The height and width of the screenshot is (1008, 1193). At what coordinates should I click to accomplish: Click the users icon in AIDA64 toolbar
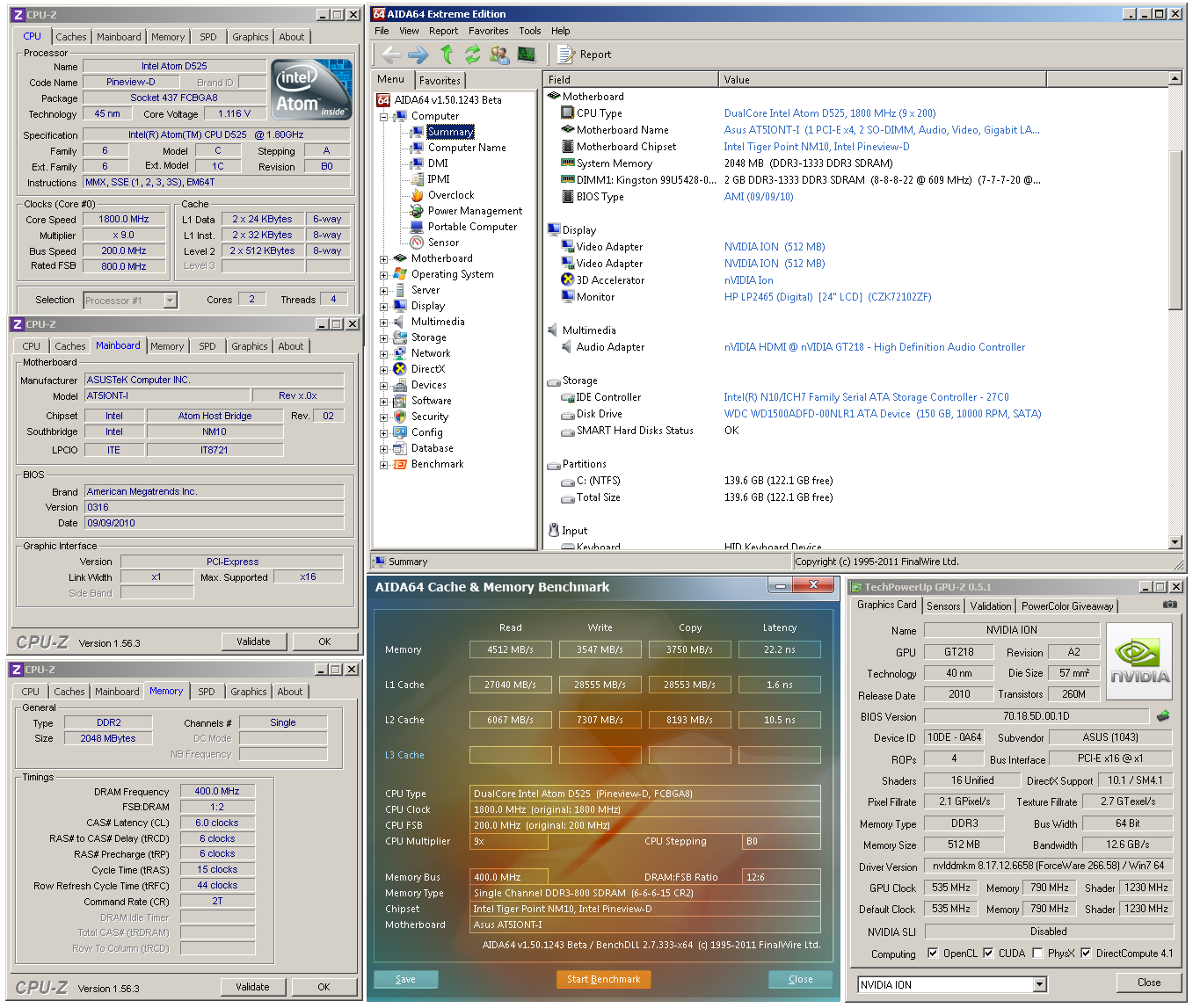(499, 54)
